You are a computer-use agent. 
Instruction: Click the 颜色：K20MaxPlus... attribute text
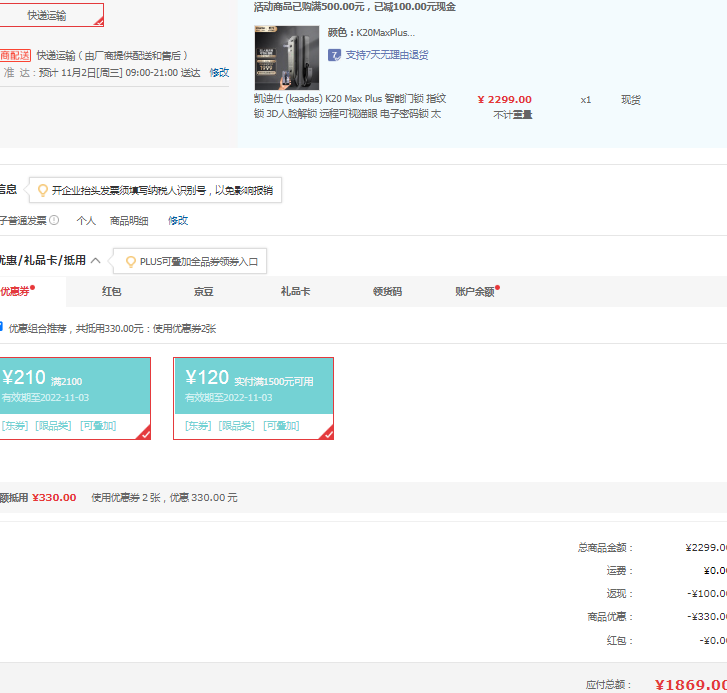point(371,32)
